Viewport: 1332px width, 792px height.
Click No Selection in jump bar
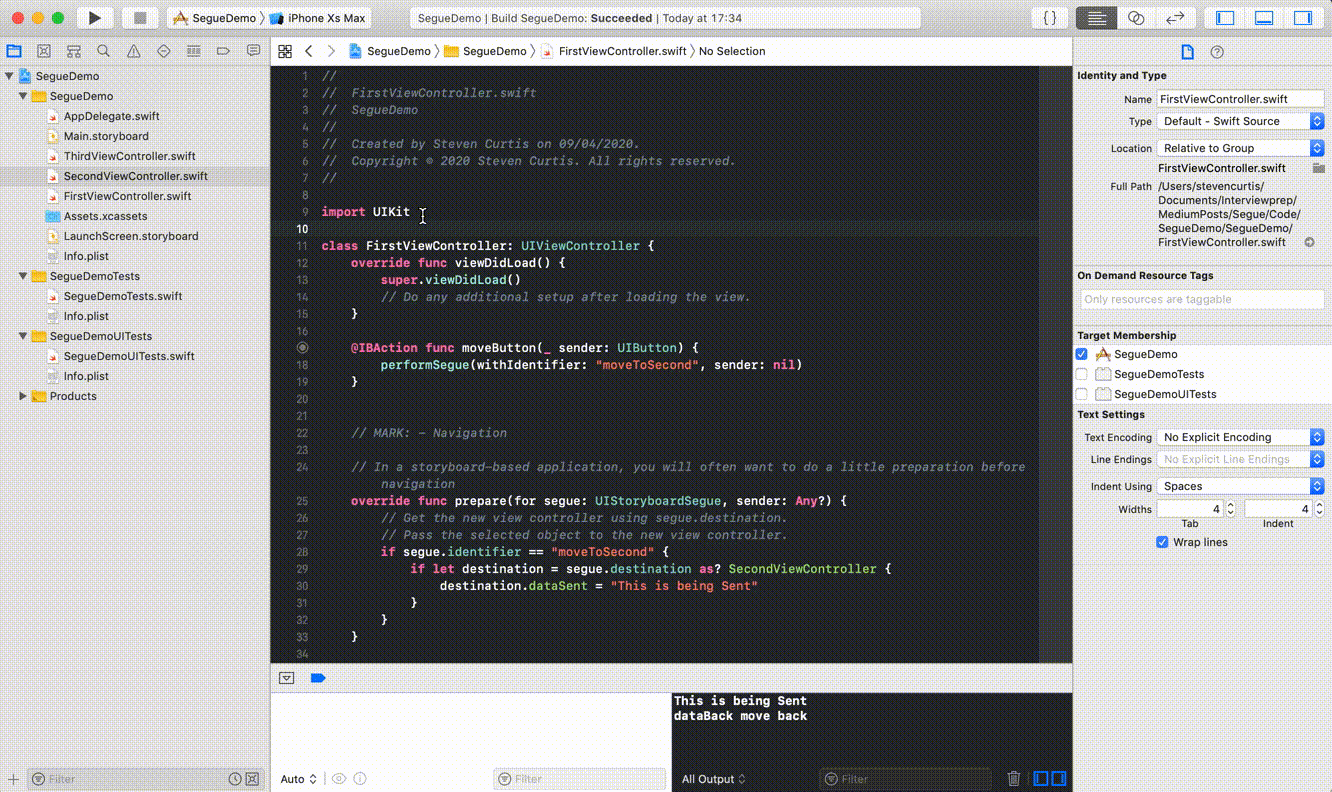(732, 51)
